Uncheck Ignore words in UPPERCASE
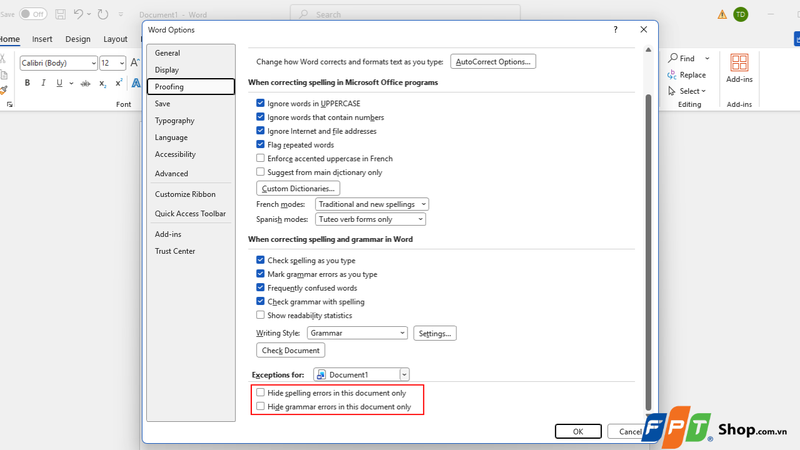The image size is (800, 450). point(260,103)
